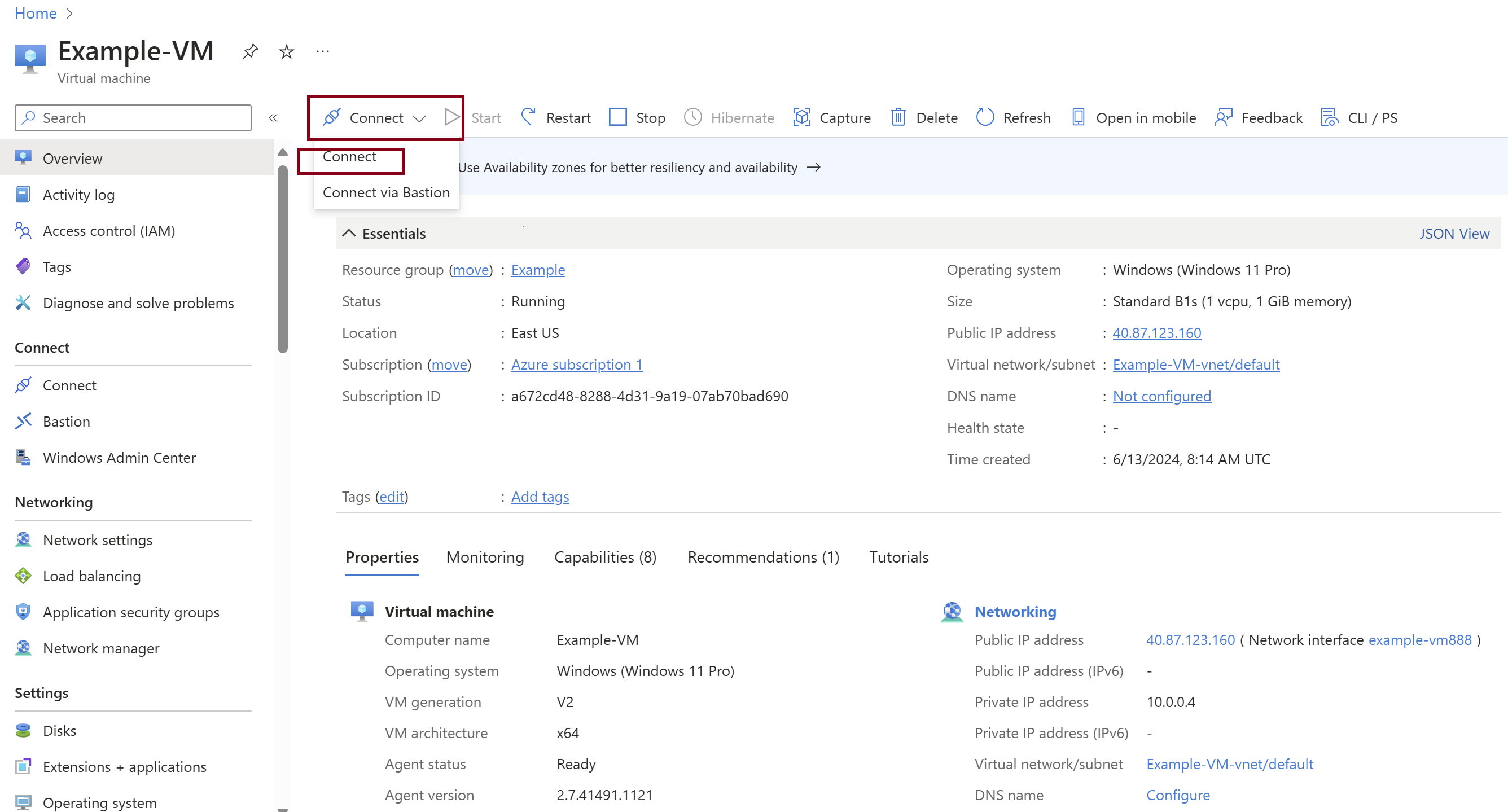Collapse the left sidebar menu

tap(273, 118)
